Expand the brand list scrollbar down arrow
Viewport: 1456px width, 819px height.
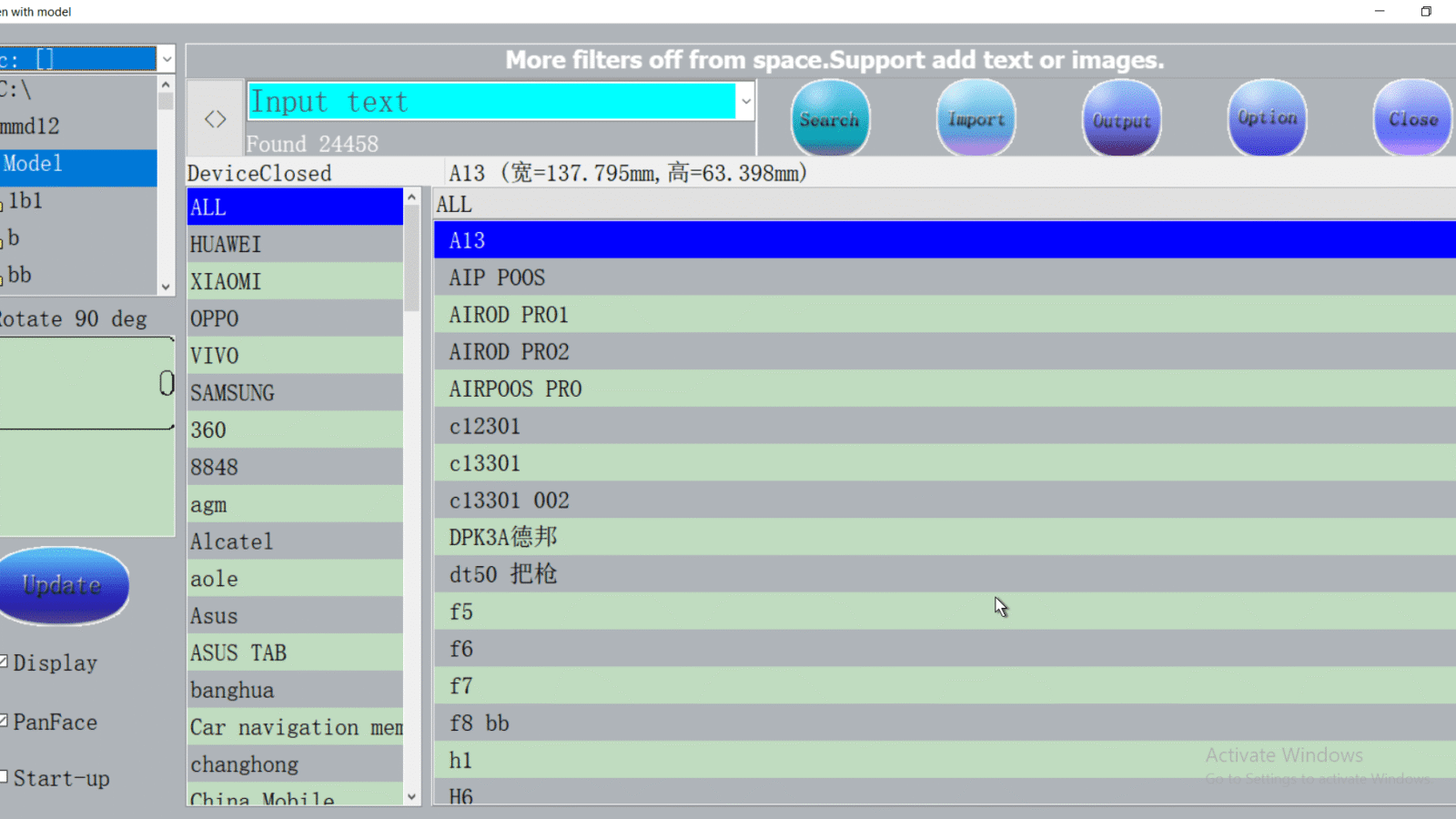tap(412, 795)
